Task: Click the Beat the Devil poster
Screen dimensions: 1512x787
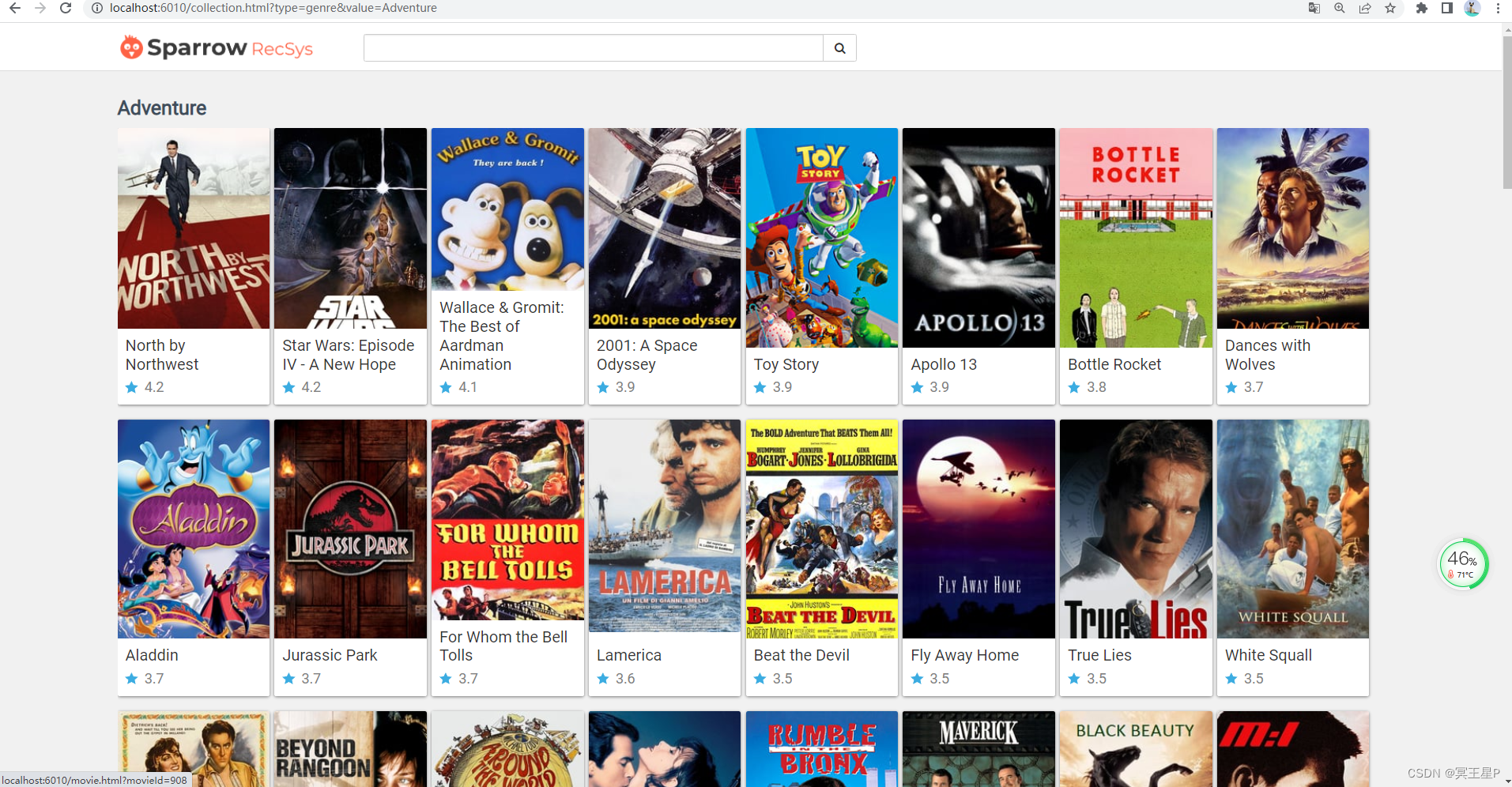Action: [x=822, y=529]
